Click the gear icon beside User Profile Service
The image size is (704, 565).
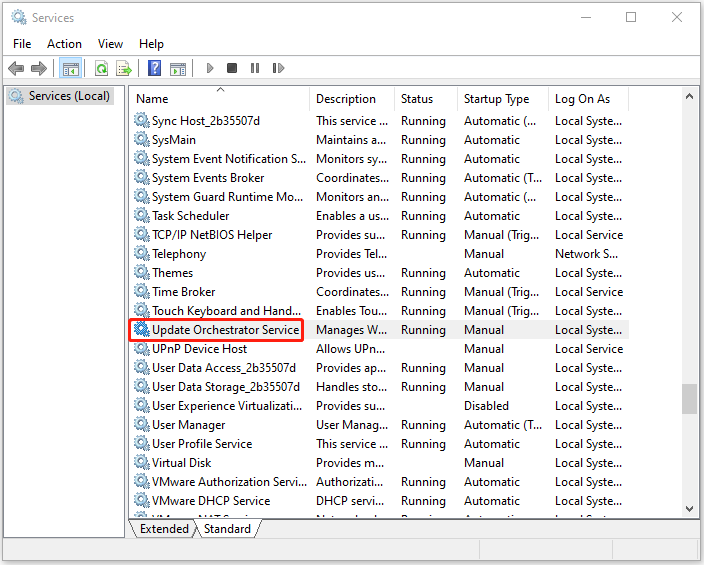click(142, 444)
